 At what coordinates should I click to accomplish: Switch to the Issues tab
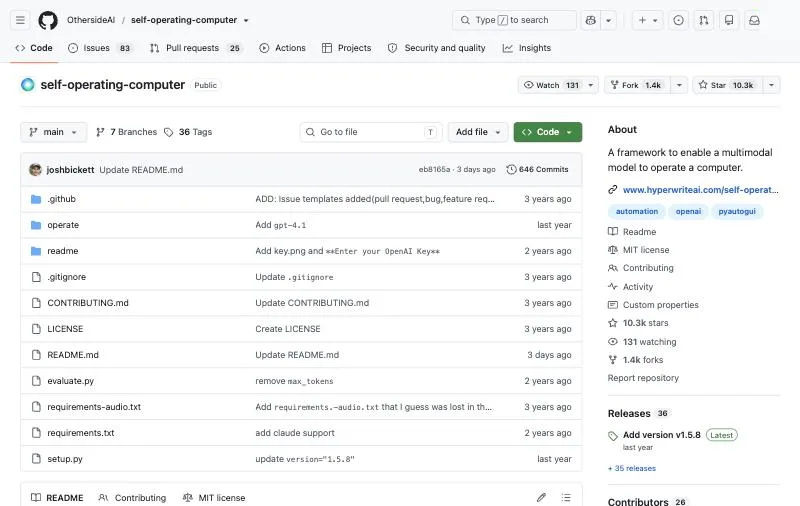click(x=100, y=48)
